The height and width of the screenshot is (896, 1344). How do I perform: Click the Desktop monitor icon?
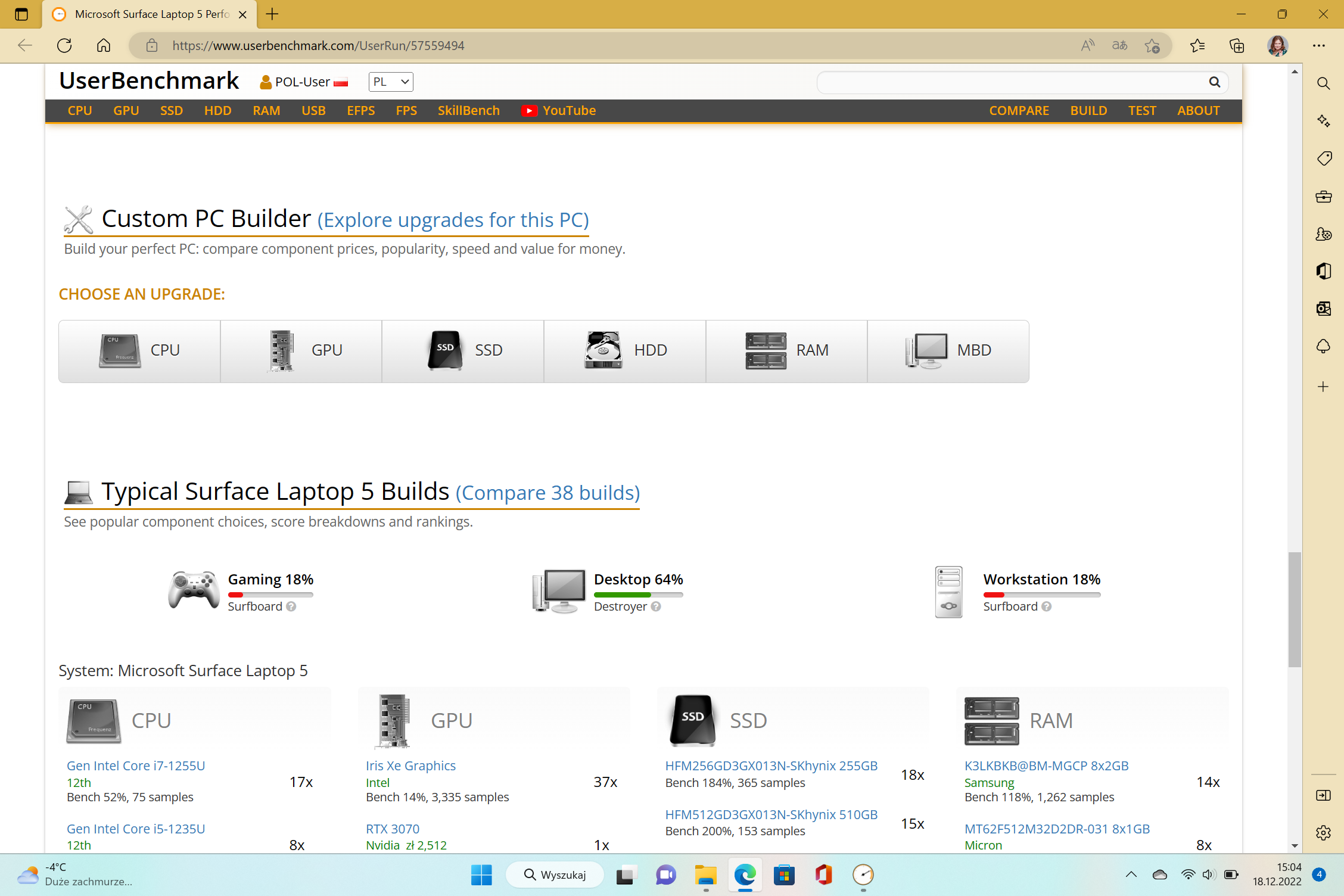(x=559, y=590)
